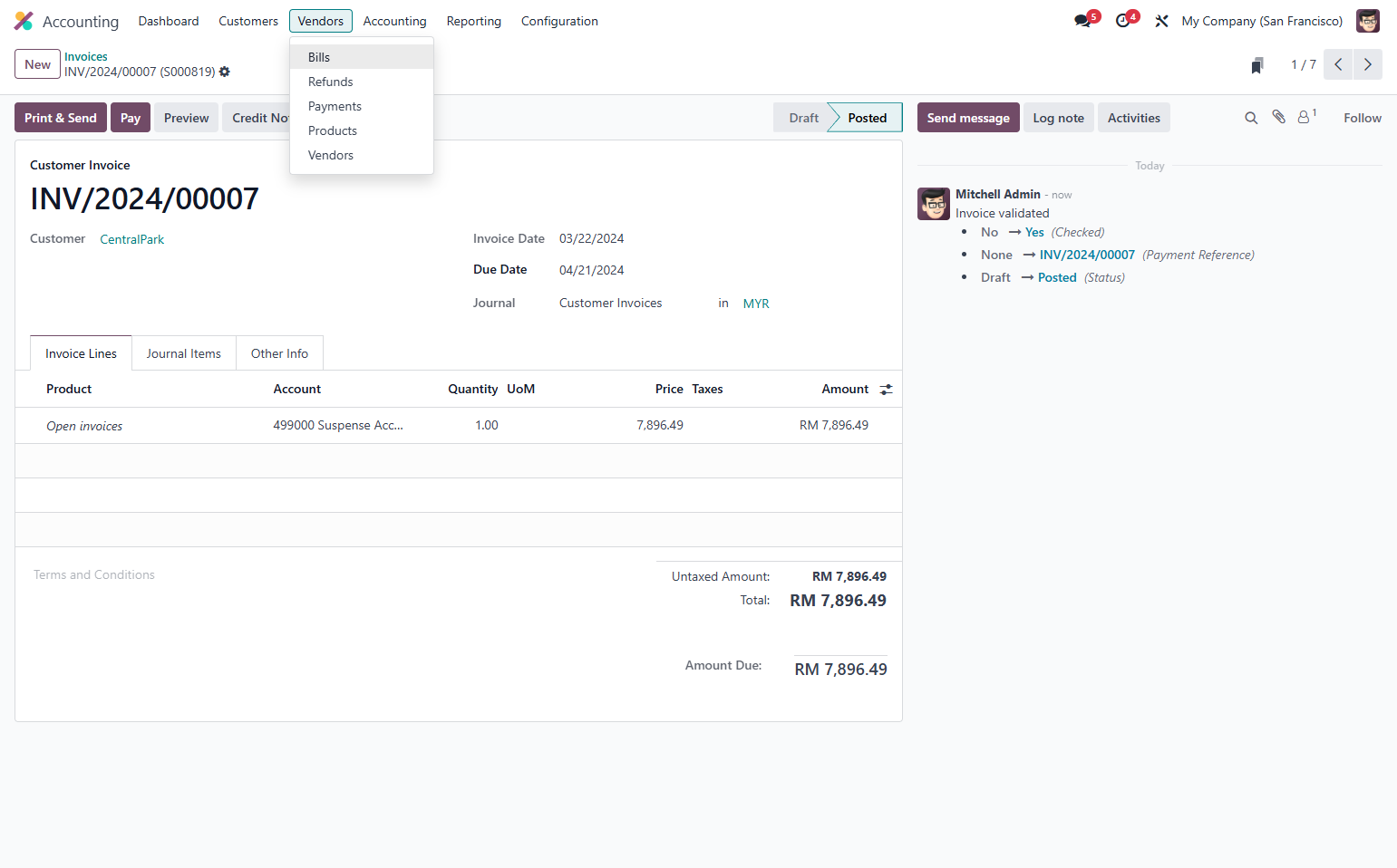Click Print & Send button

coord(61,118)
